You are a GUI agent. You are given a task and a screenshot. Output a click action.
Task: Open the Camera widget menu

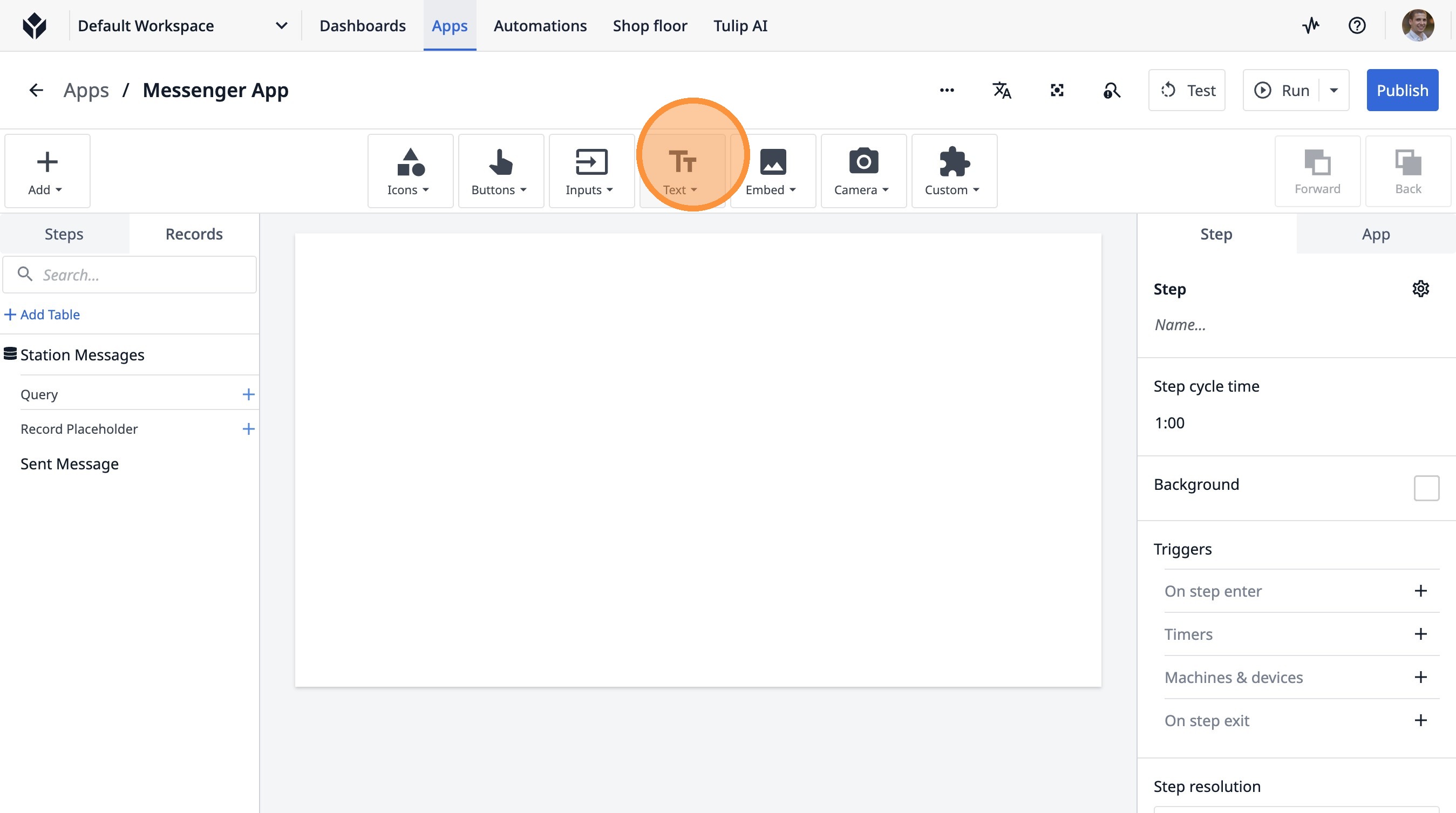863,170
